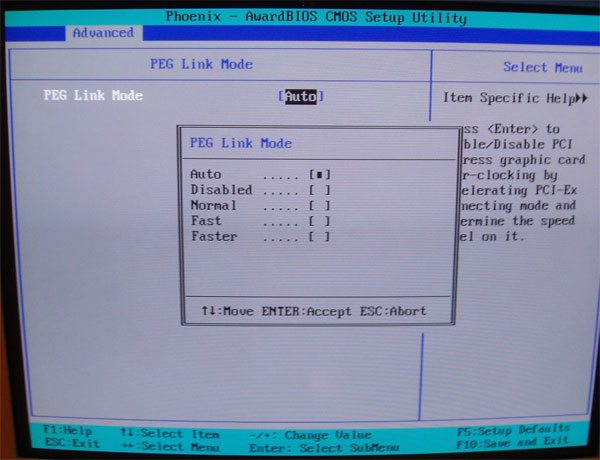Click the Select Menu heading
Viewport: 600px width, 460px height.
pos(543,67)
